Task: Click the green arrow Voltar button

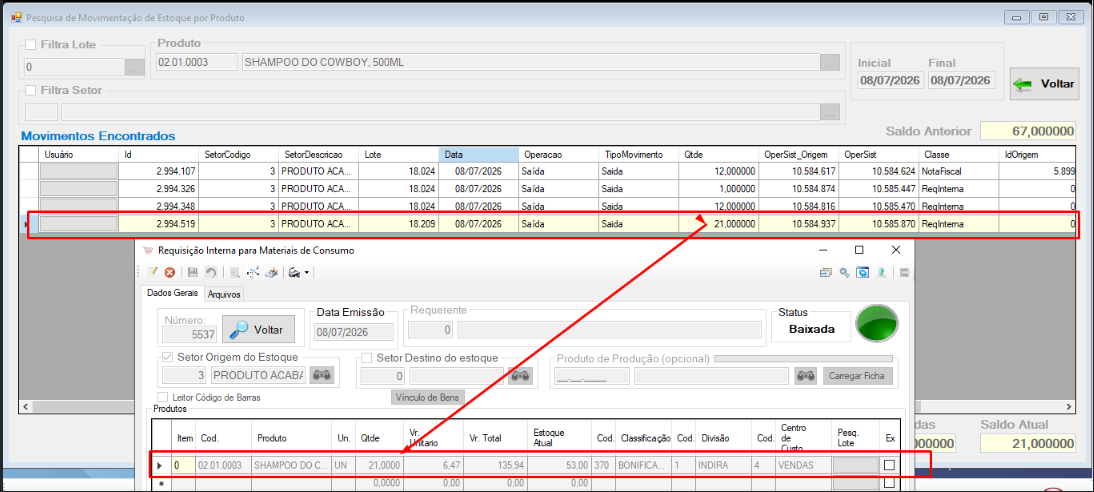Action: coord(1044,84)
